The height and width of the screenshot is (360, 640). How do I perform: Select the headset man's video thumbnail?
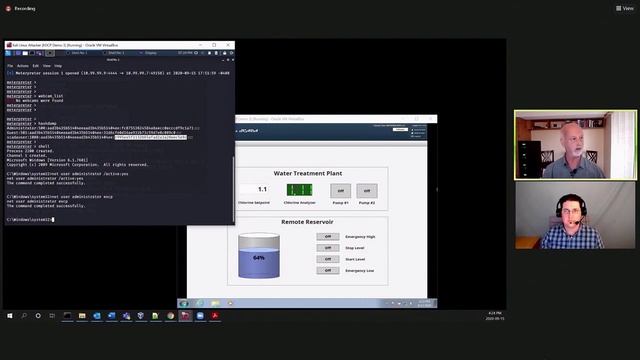[x=576, y=215]
